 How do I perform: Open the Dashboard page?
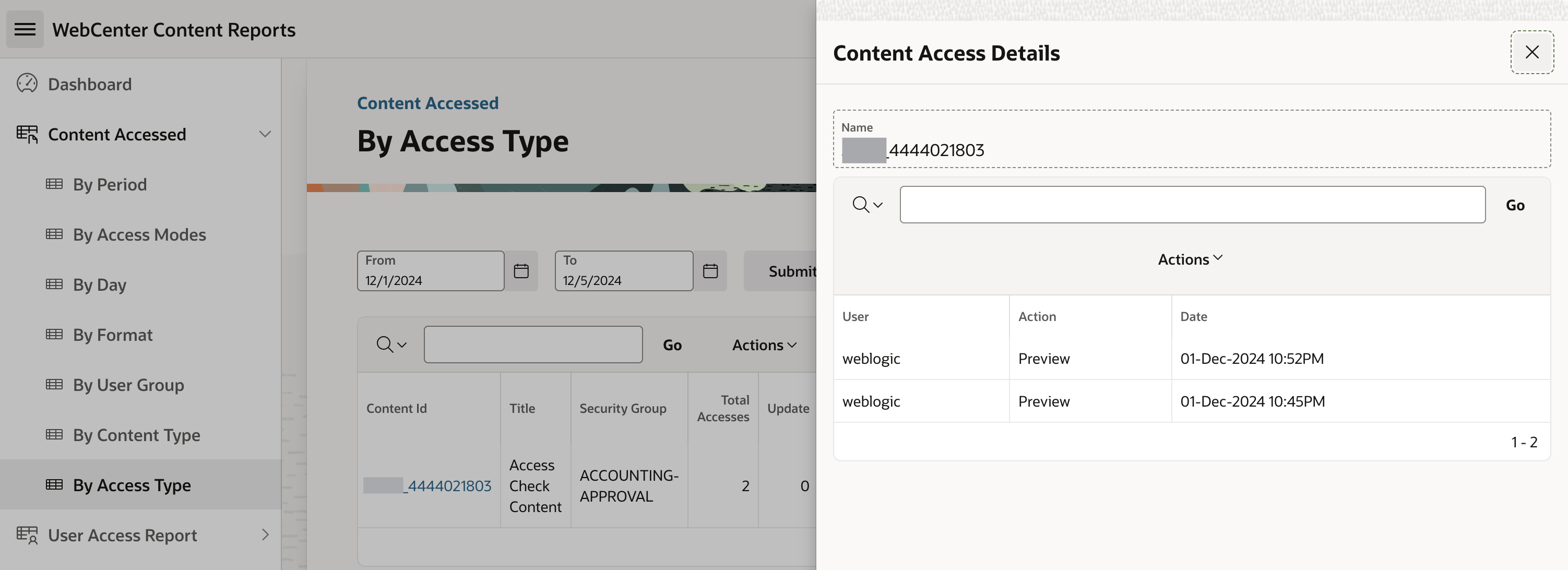89,84
